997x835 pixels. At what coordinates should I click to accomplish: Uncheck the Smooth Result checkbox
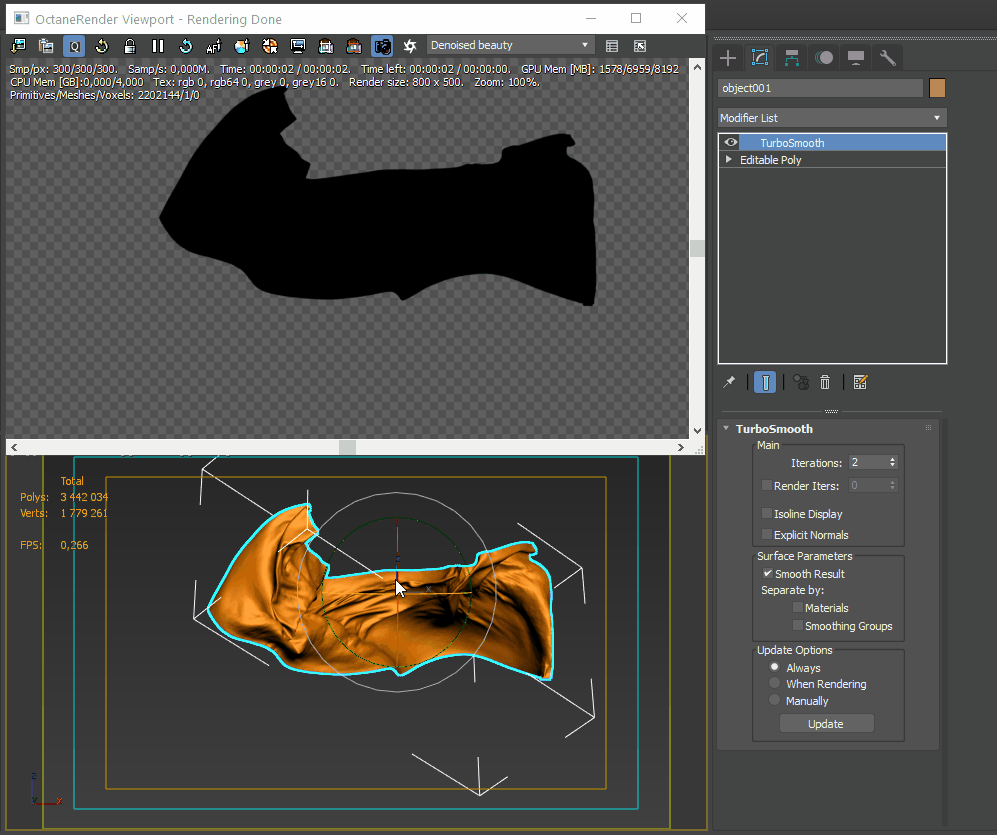pos(767,574)
